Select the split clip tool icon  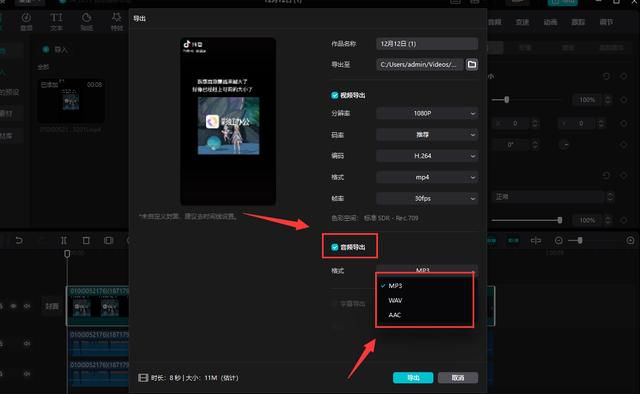click(x=64, y=240)
